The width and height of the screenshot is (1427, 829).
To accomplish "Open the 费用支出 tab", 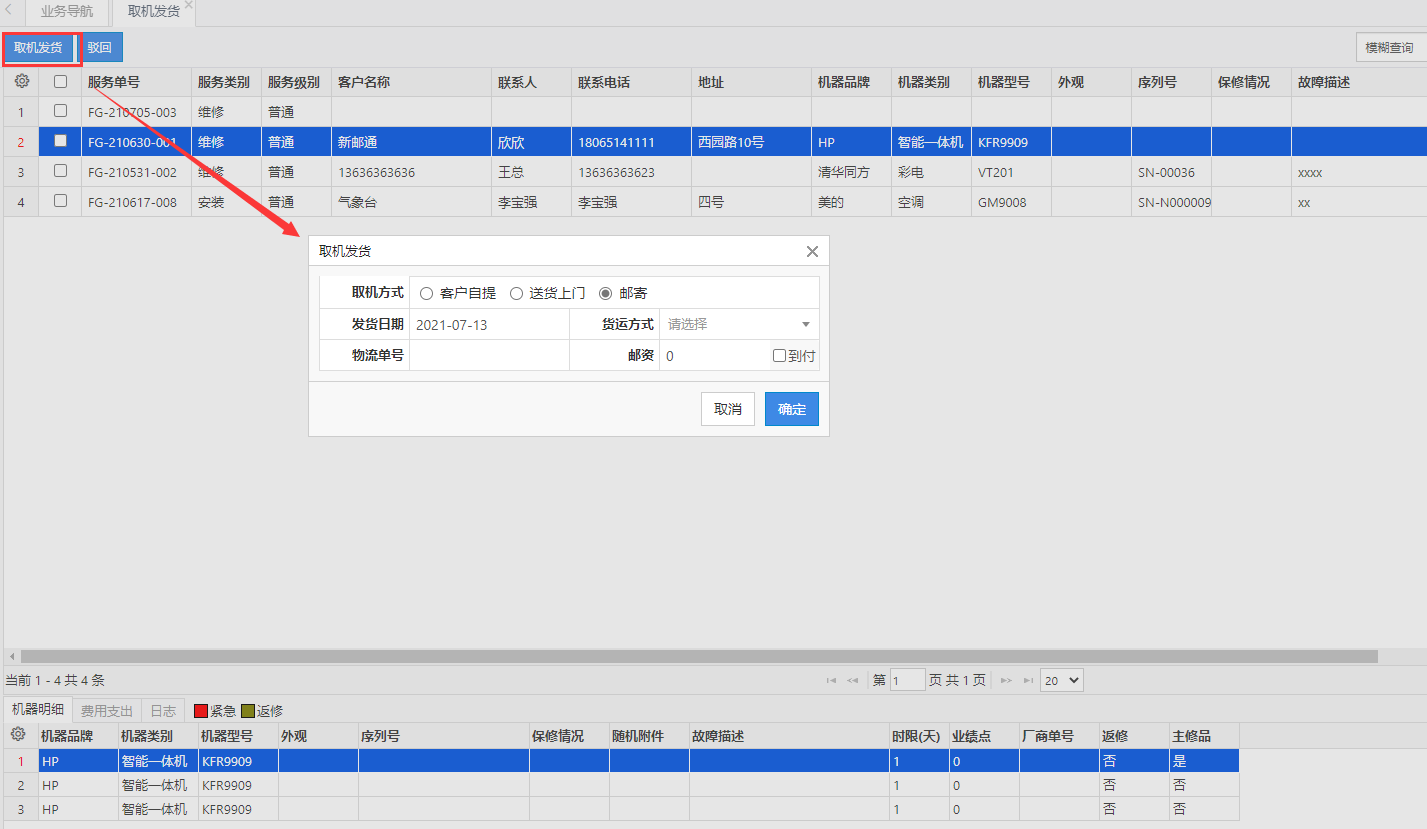I will click(x=107, y=711).
